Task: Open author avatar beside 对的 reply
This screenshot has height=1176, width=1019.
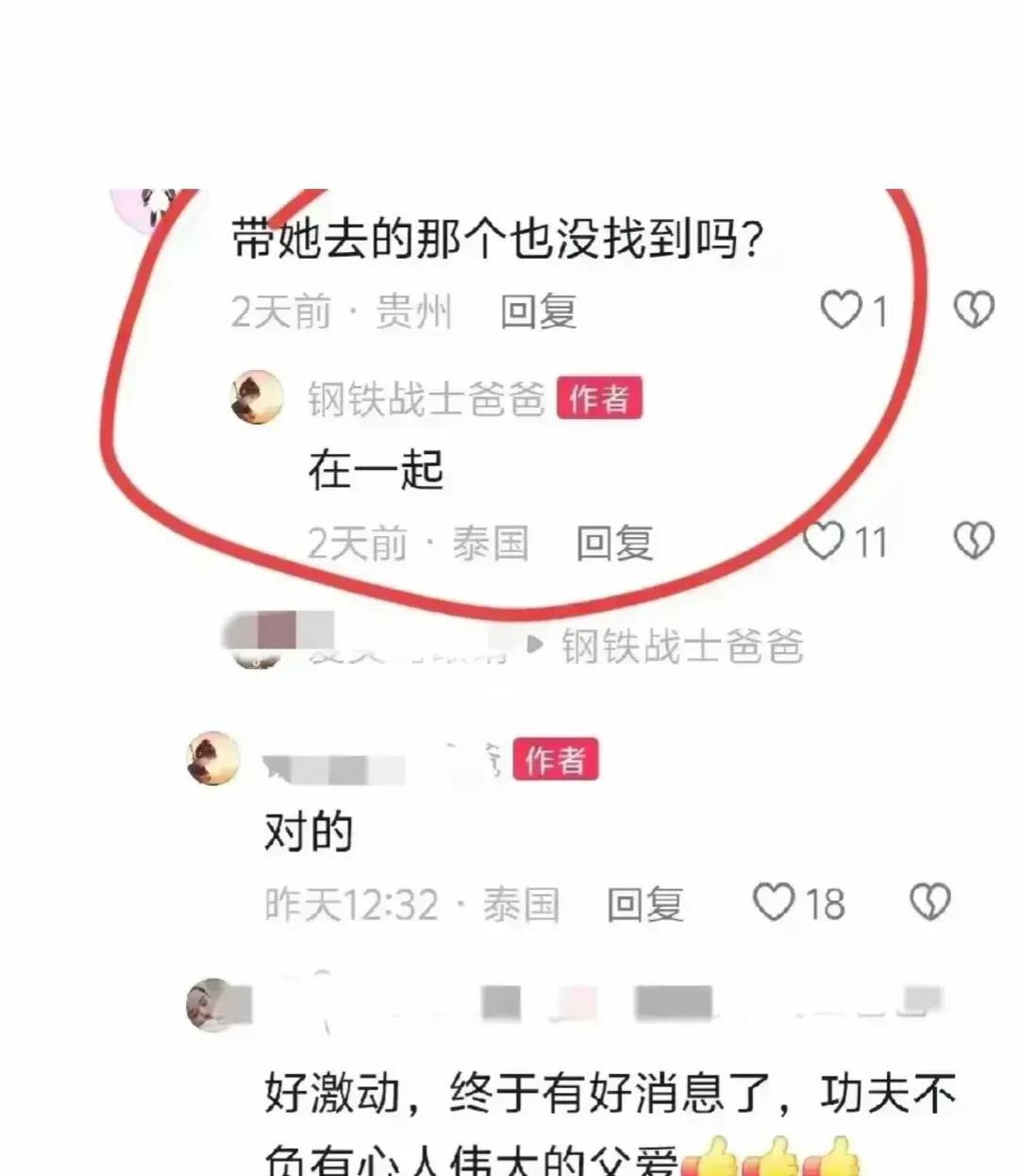Action: point(213,758)
